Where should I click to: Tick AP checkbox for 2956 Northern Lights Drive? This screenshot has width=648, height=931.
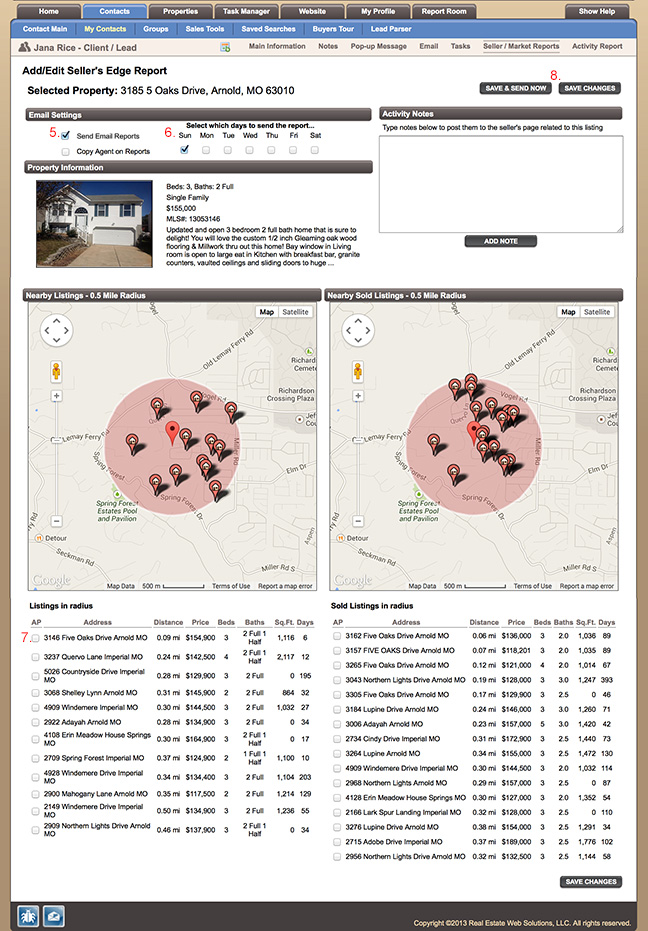click(337, 857)
